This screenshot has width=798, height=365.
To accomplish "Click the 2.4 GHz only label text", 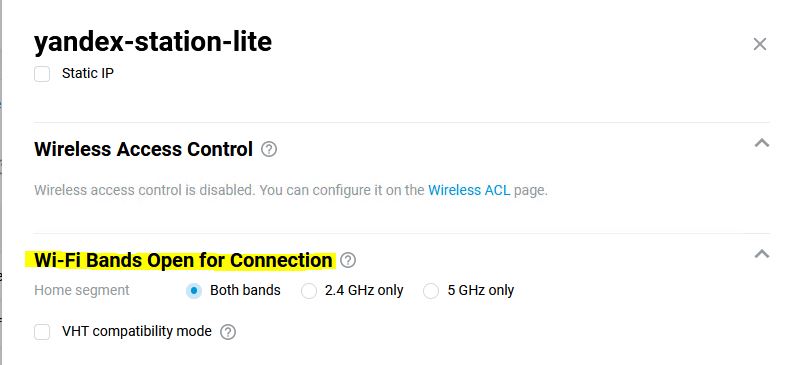I will [364, 290].
